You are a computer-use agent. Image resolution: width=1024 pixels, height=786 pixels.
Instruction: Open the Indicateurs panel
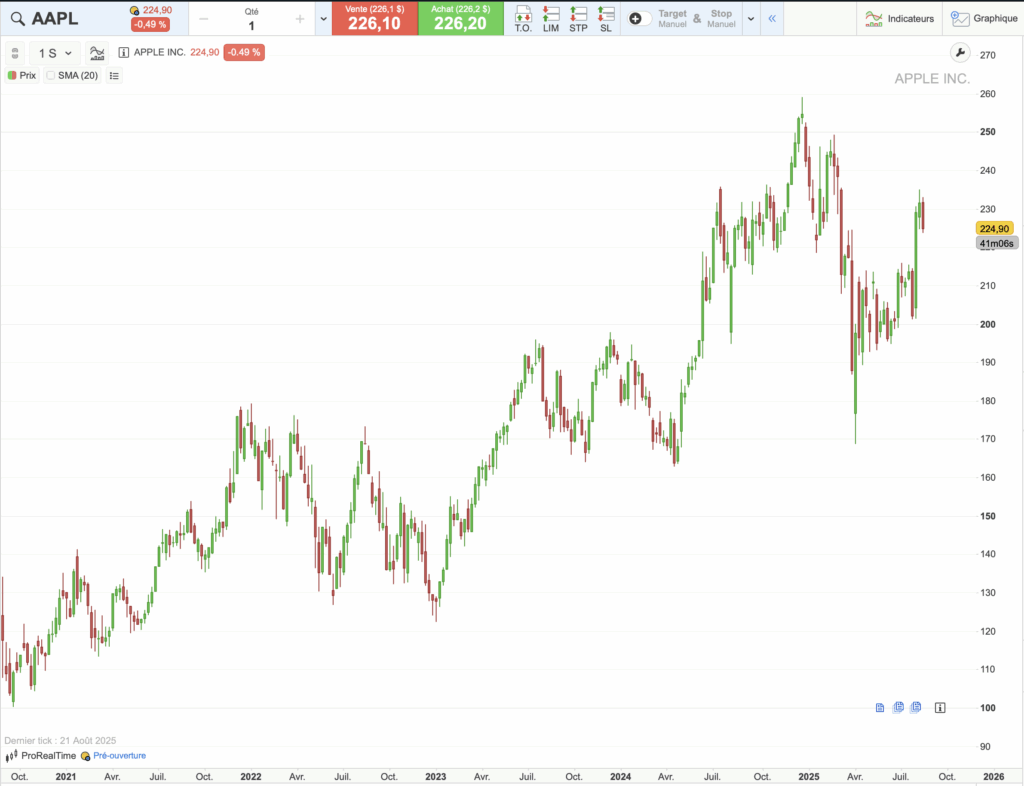point(898,18)
